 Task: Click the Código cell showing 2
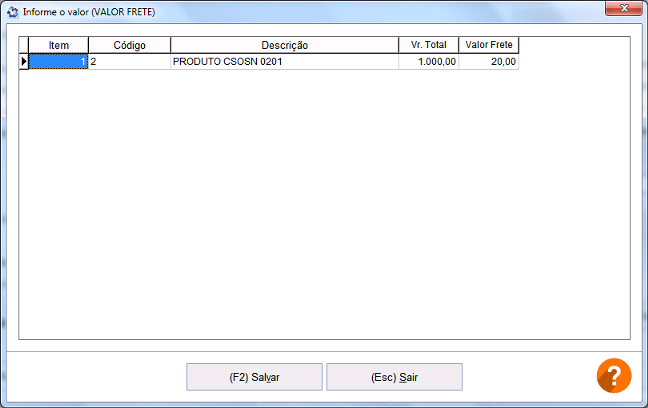[x=129, y=62]
